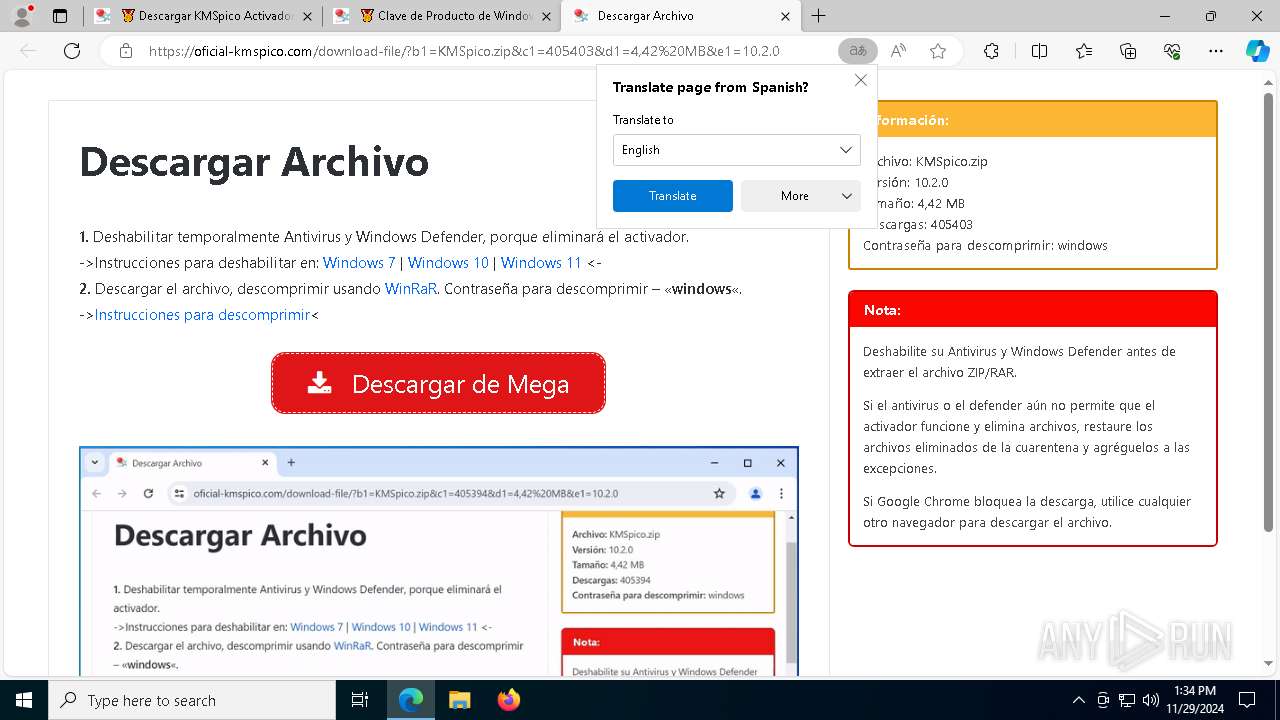This screenshot has width=1280, height=720.
Task: Switch to Descargar KMSpico Activador tab
Action: 204,16
